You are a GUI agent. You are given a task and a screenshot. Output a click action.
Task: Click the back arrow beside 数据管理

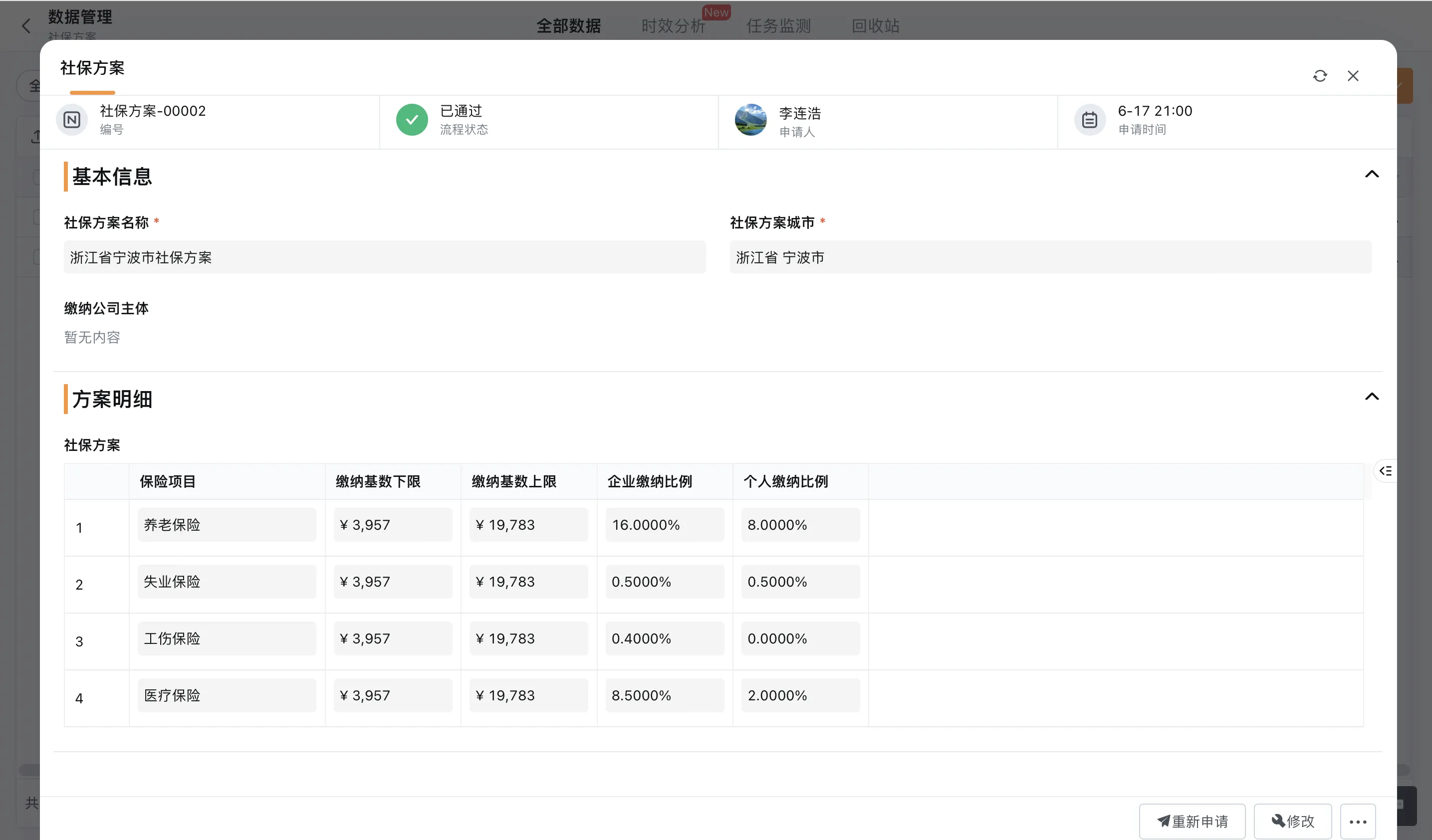[x=26, y=25]
